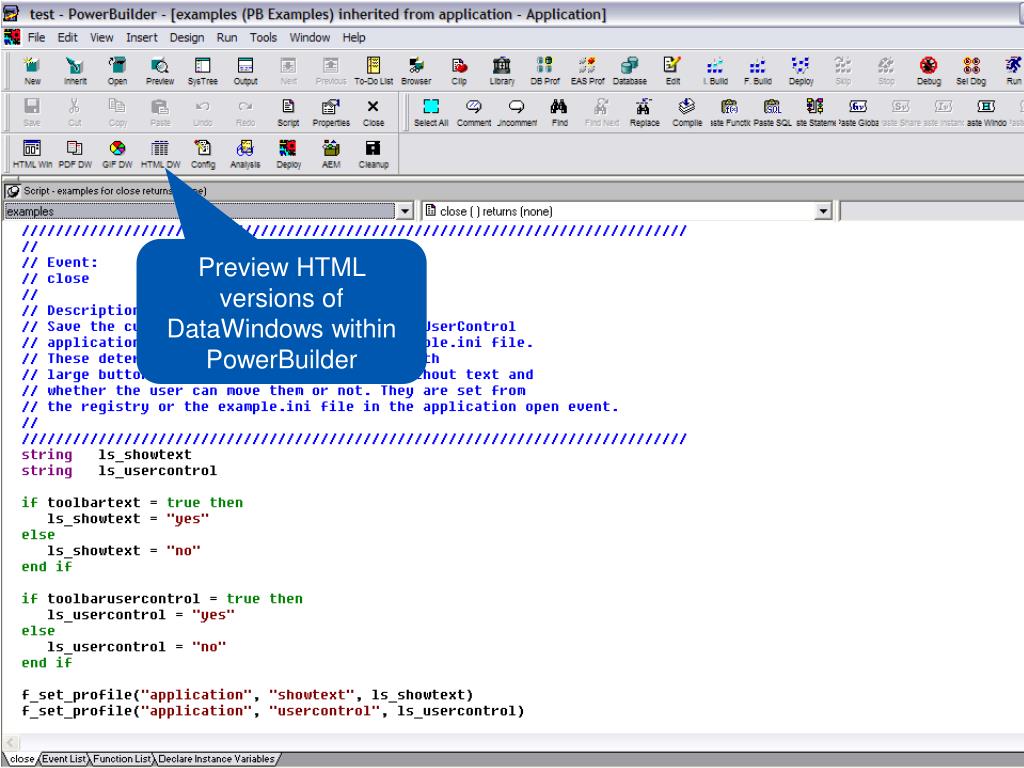Click the Replace toolbar icon
The image size is (1024, 768).
645,112
